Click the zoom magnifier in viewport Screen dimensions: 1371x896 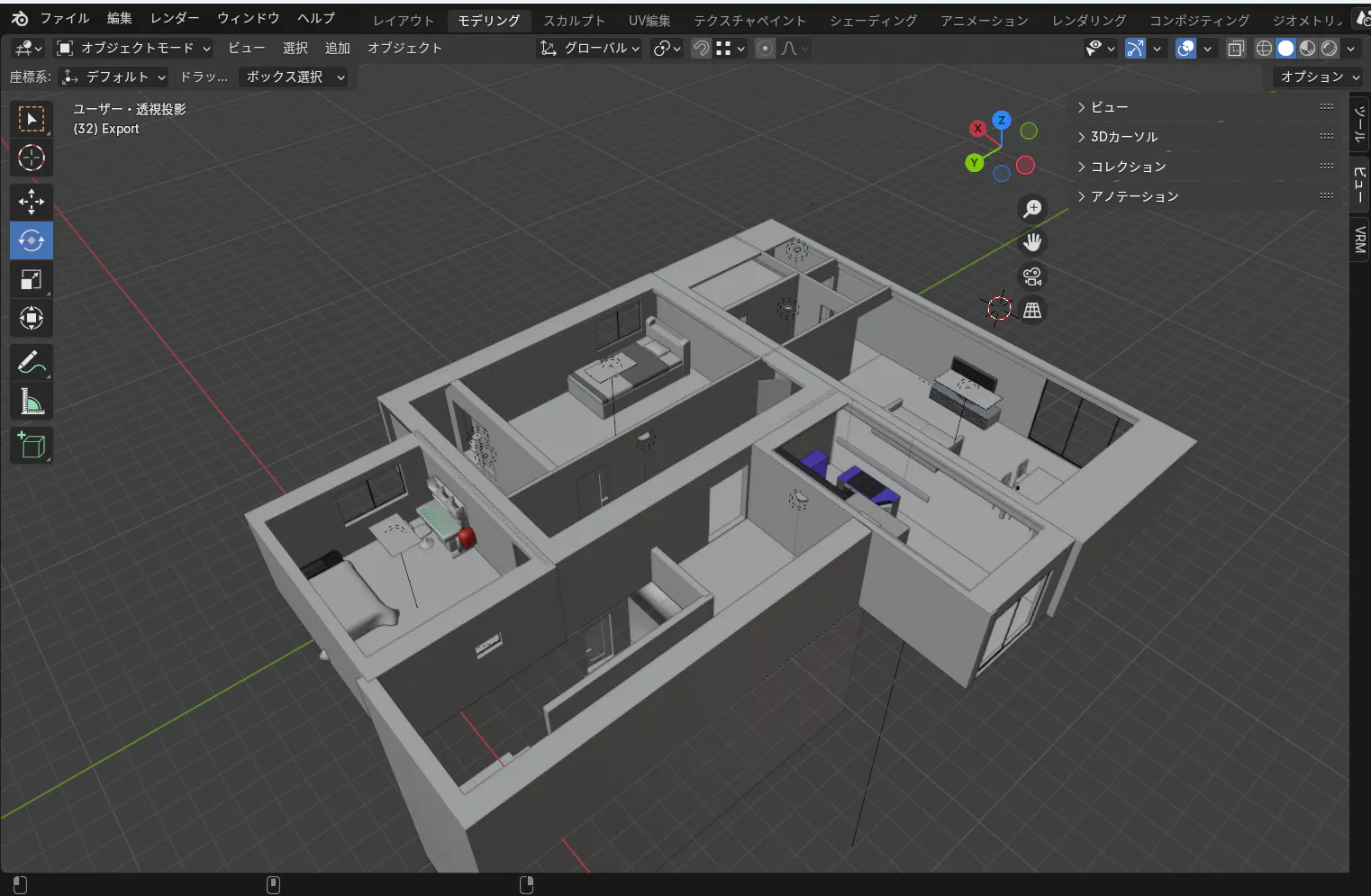(1032, 209)
